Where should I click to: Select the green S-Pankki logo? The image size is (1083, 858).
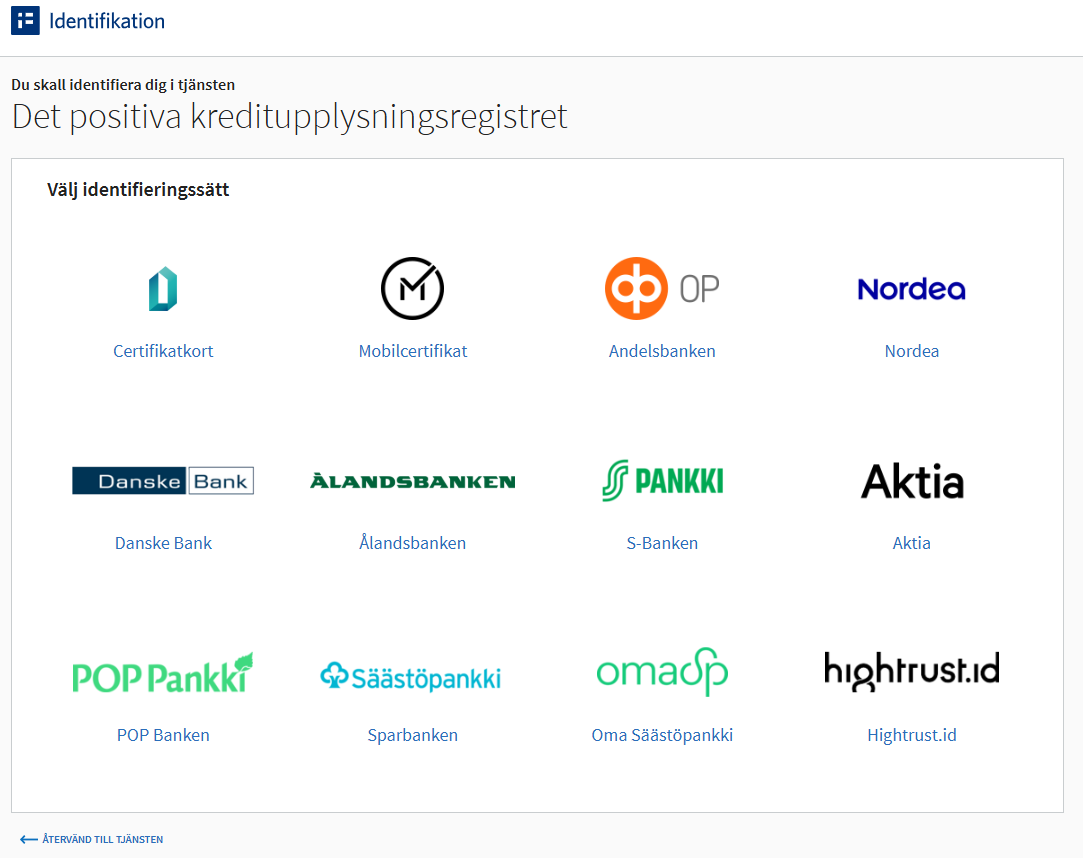point(662,480)
